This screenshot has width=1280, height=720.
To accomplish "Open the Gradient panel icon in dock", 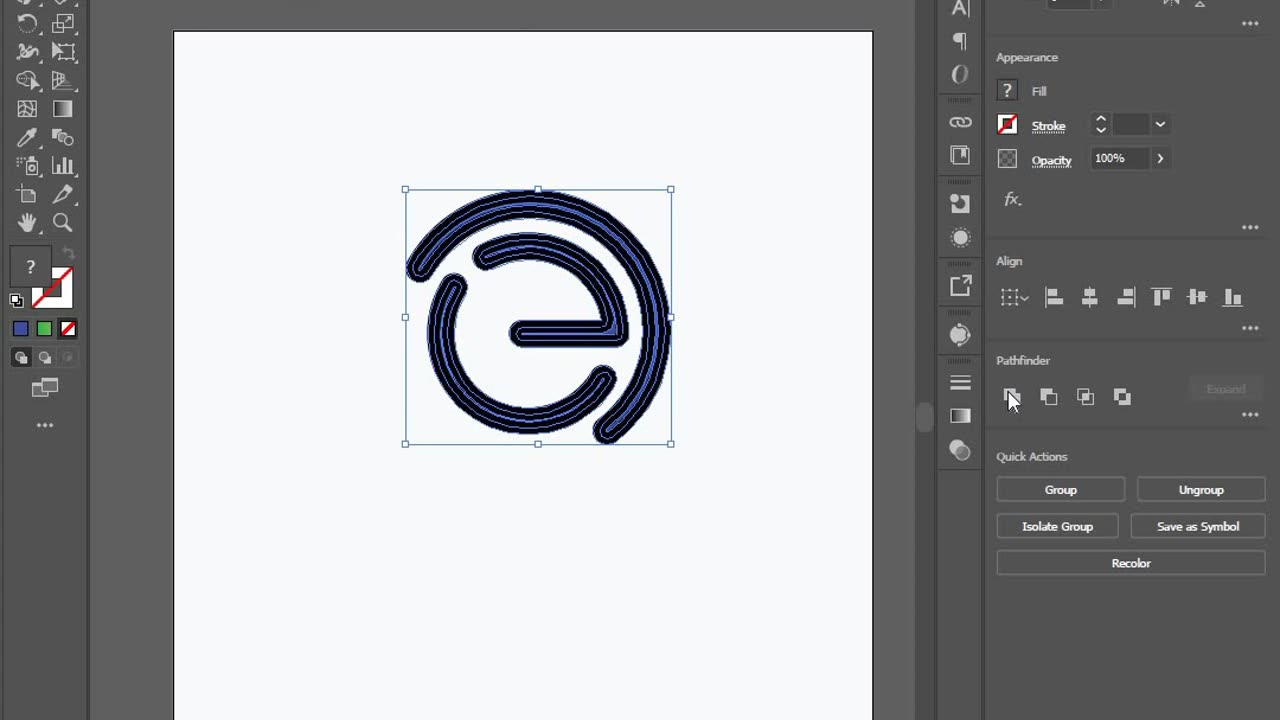I will (x=960, y=416).
